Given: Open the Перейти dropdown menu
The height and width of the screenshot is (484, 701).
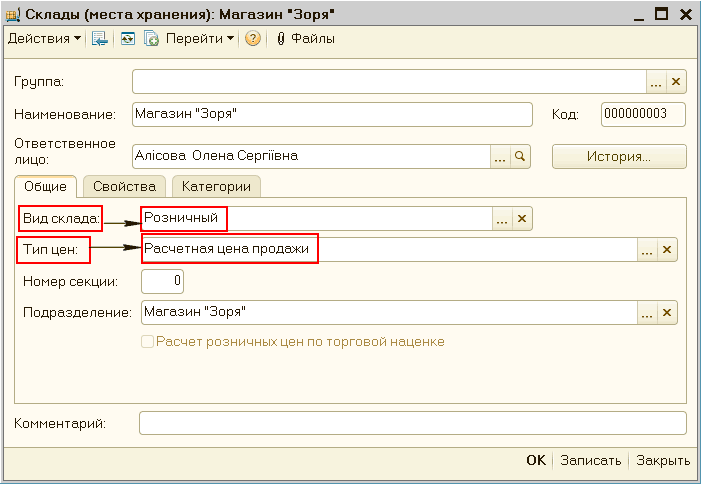Looking at the screenshot, I should click(201, 39).
